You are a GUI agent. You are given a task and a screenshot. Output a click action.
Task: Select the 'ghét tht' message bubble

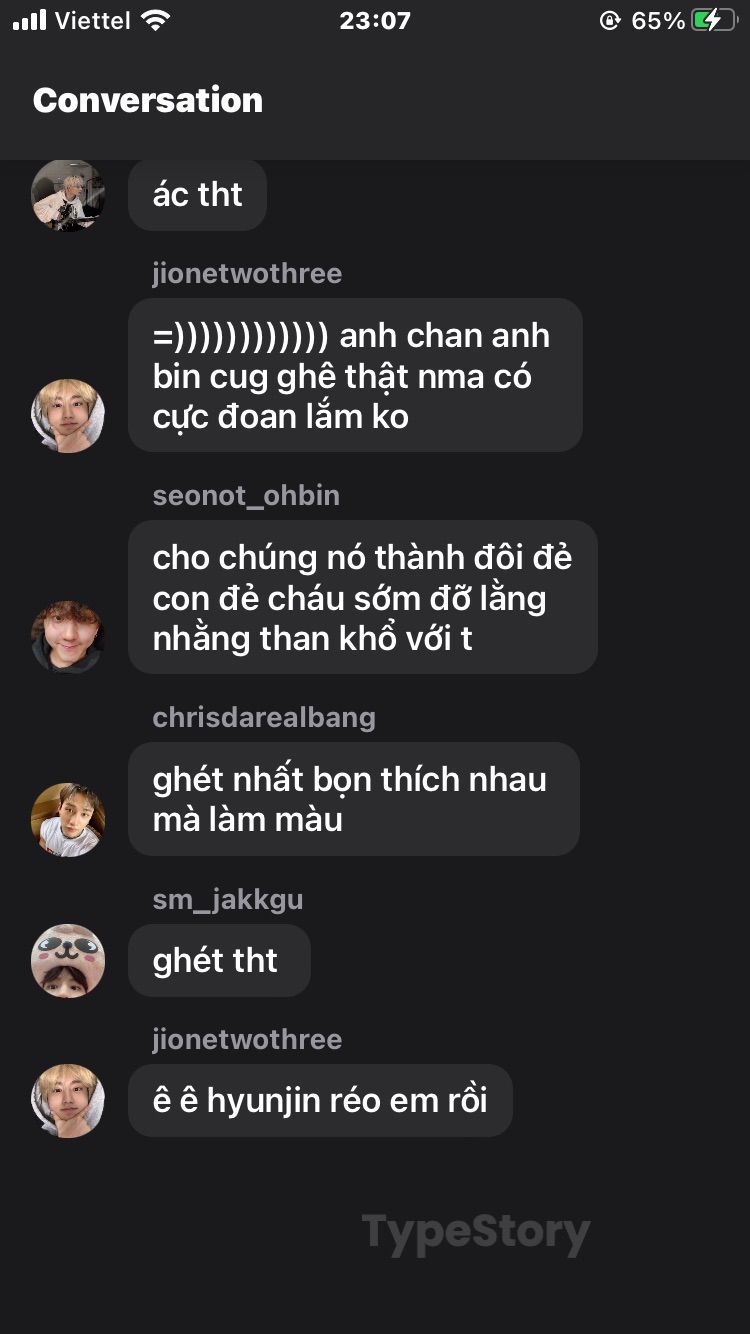point(219,961)
